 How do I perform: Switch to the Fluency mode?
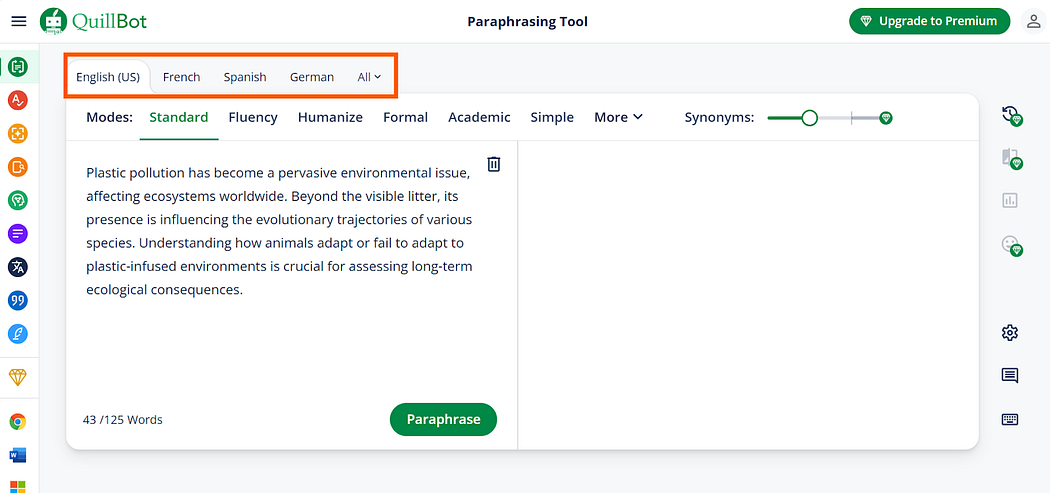click(x=252, y=117)
